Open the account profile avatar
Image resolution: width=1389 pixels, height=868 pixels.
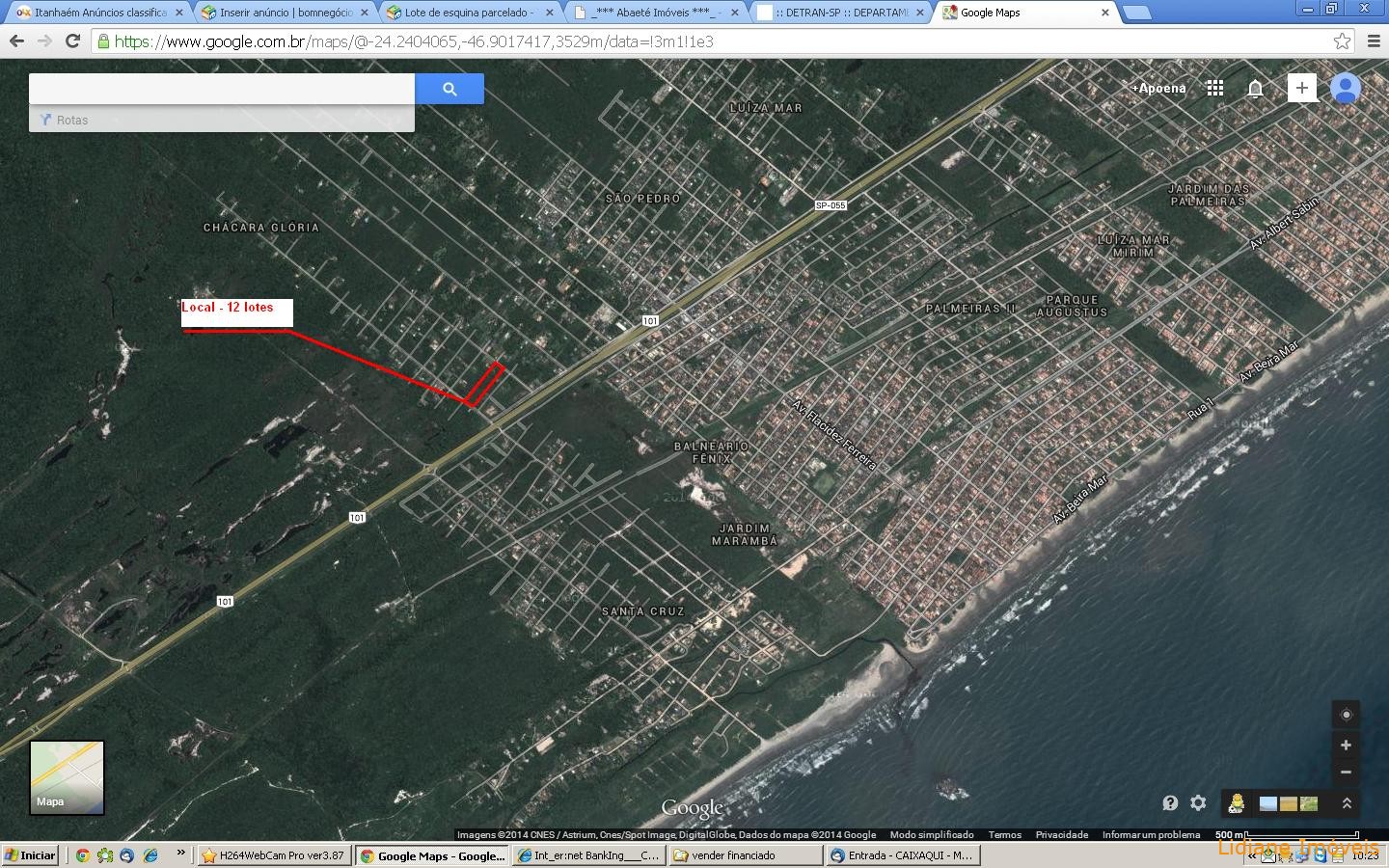click(1346, 88)
